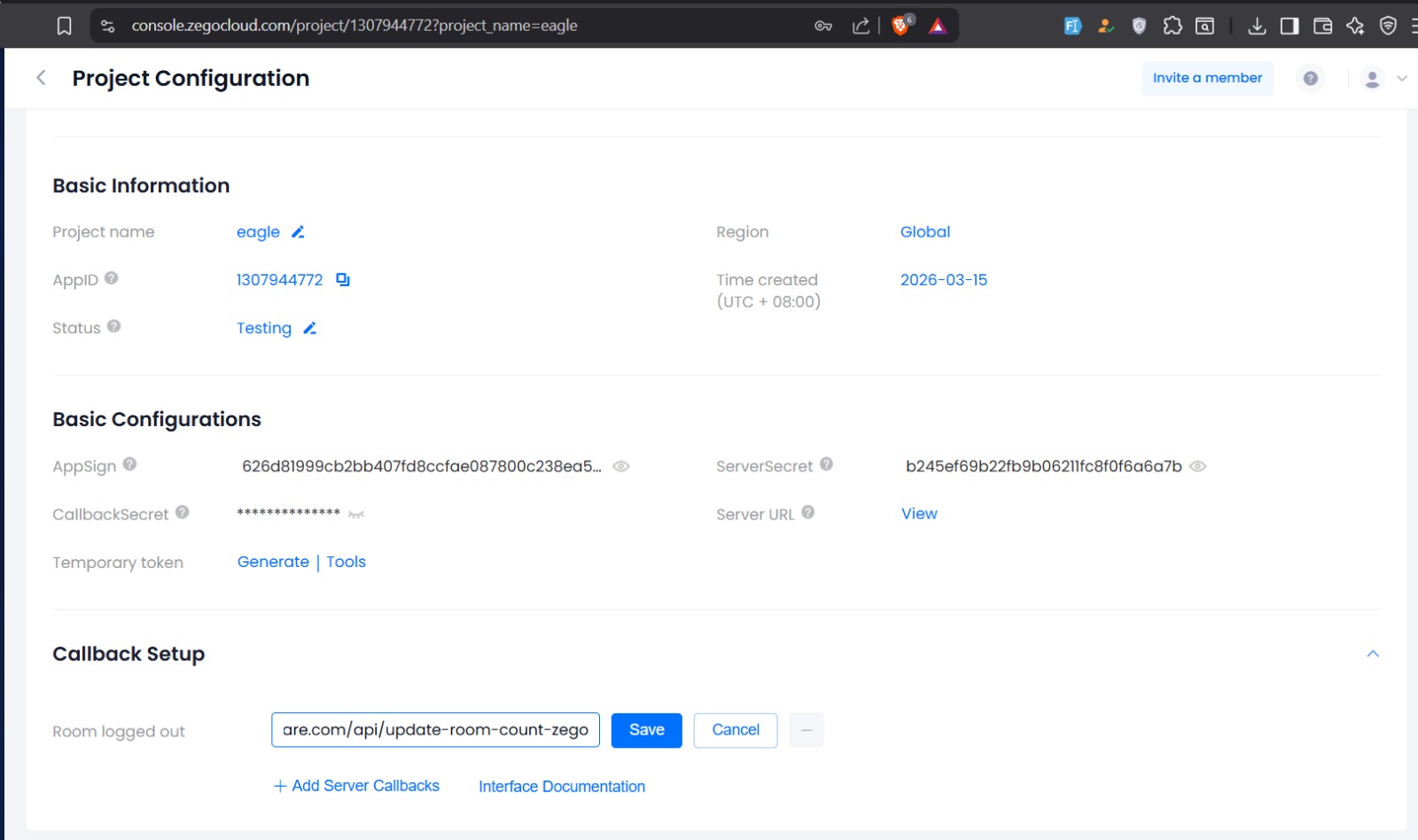Show the AppID help tooltip
This screenshot has width=1418, height=840.
point(111,278)
